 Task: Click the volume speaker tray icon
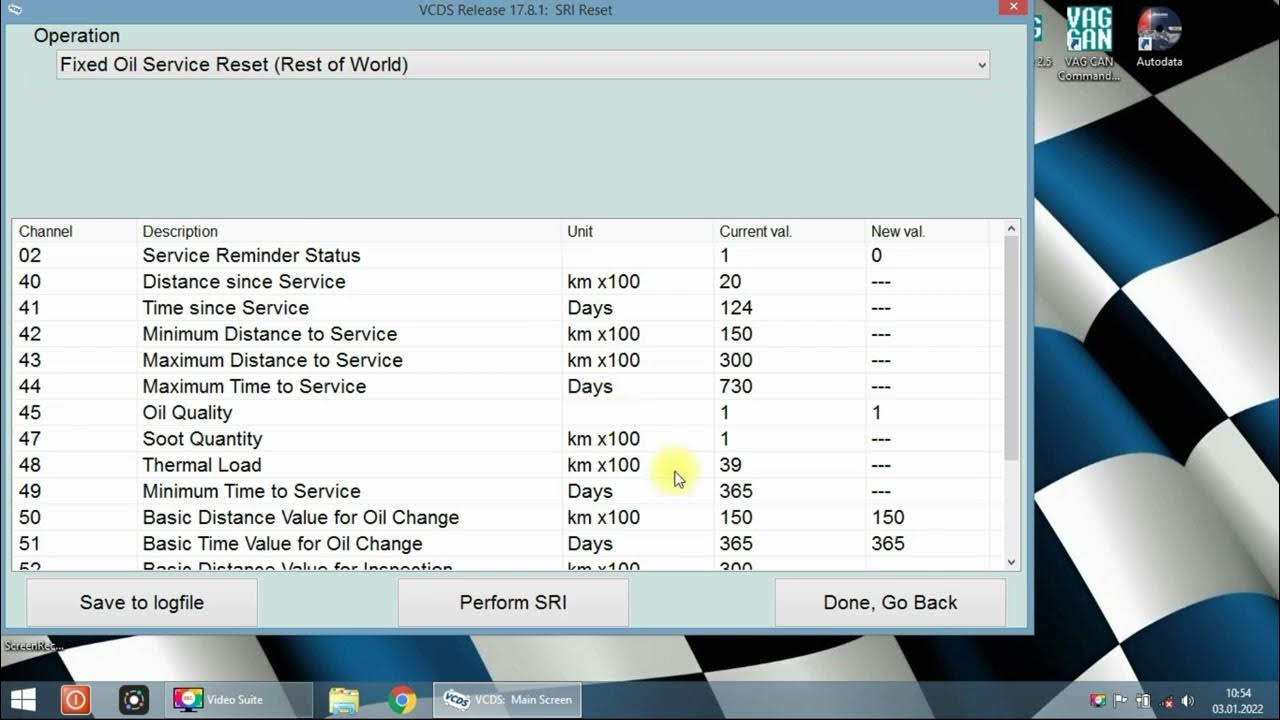1187,701
